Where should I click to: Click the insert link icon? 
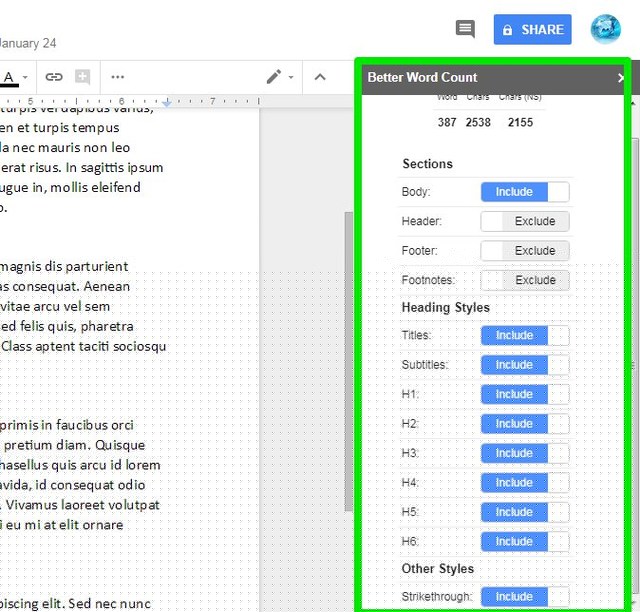click(53, 77)
